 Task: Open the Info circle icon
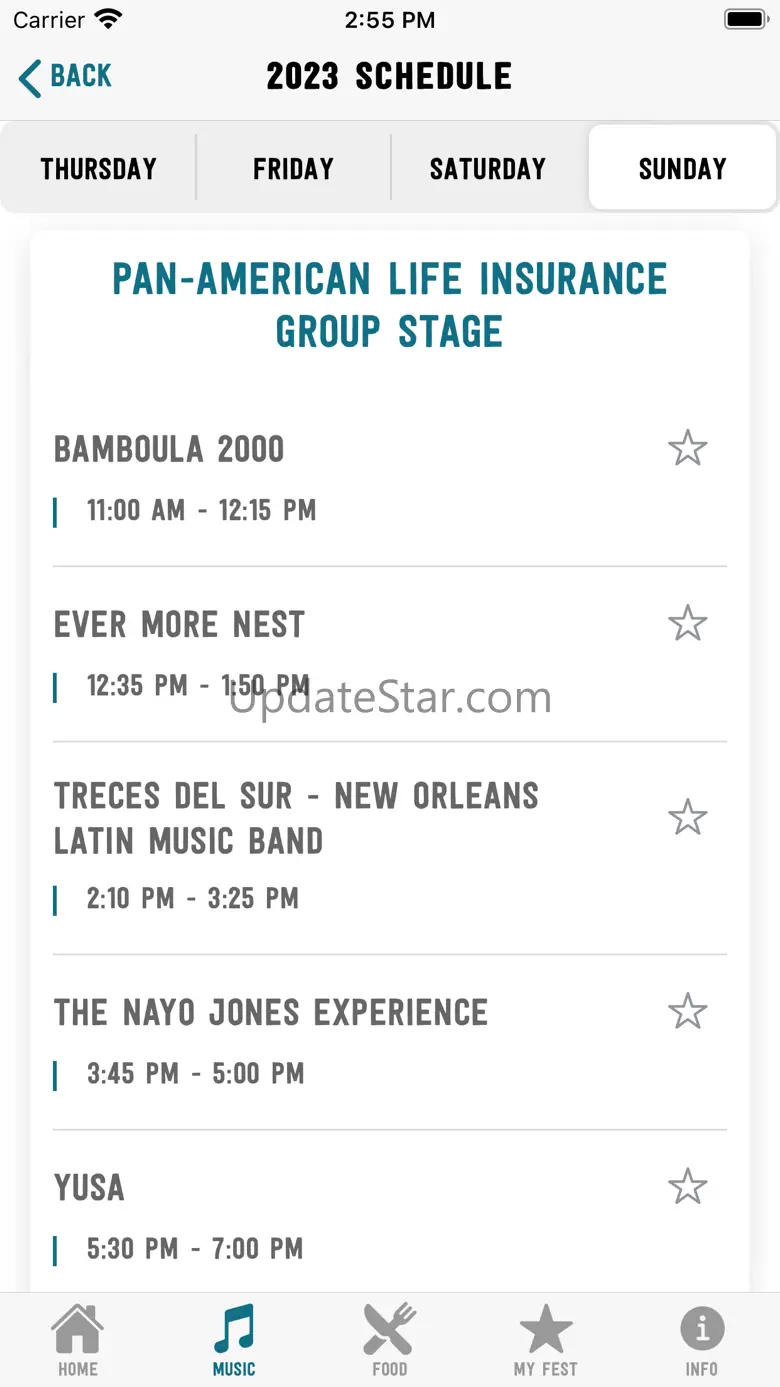click(x=702, y=1330)
